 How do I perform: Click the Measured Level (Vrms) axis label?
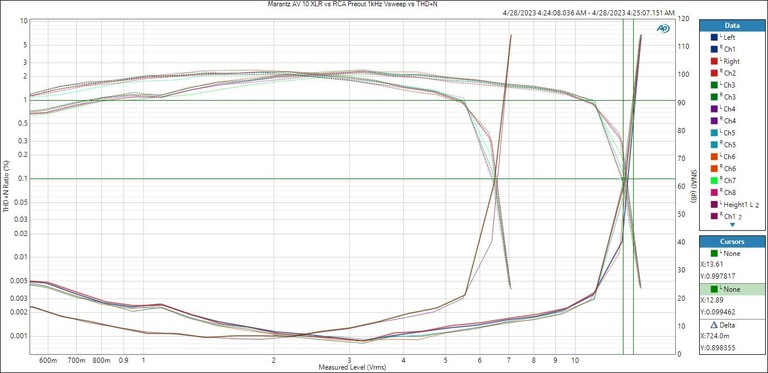(x=352, y=367)
